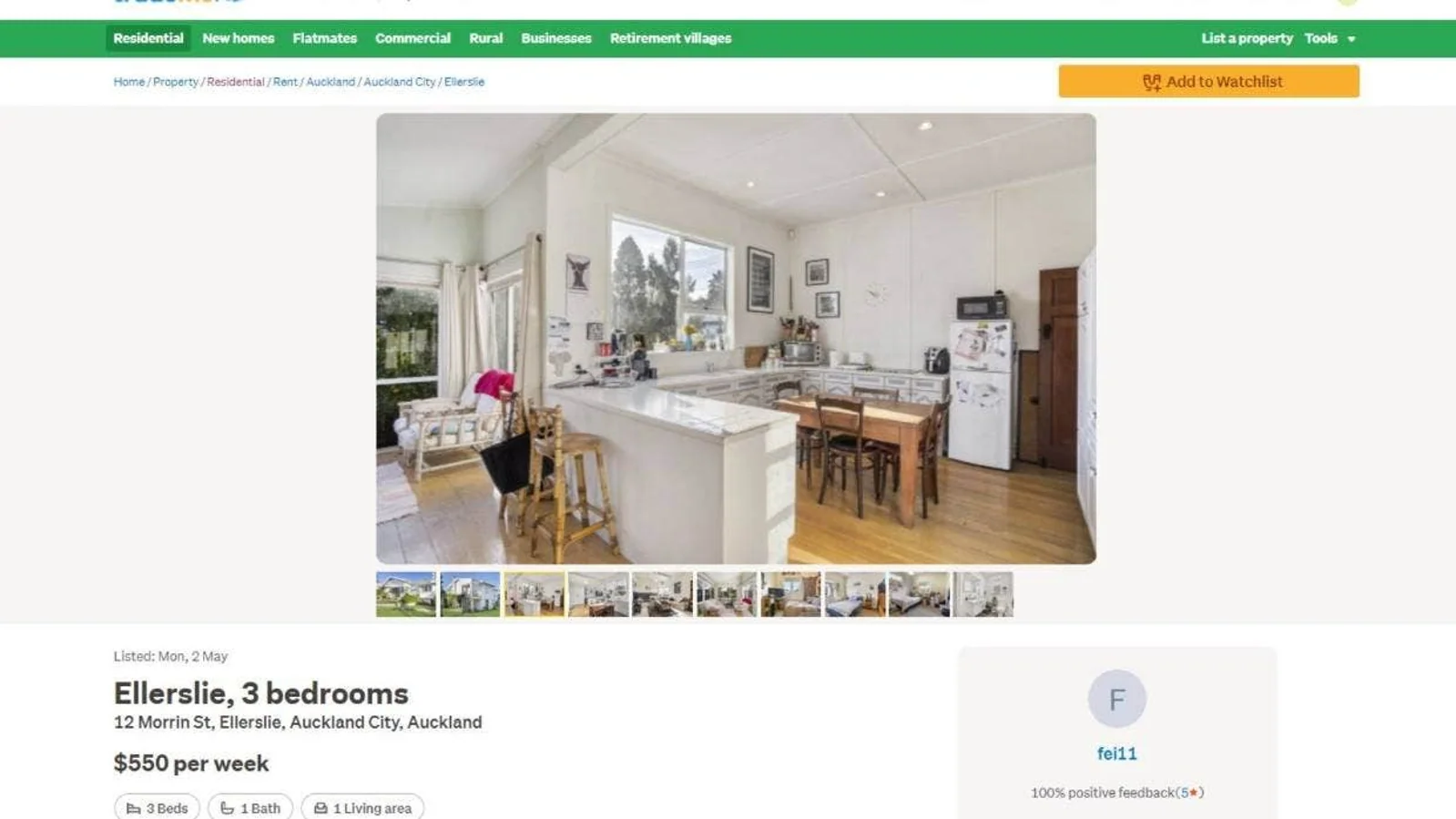Go to Retirement villages section

click(670, 38)
